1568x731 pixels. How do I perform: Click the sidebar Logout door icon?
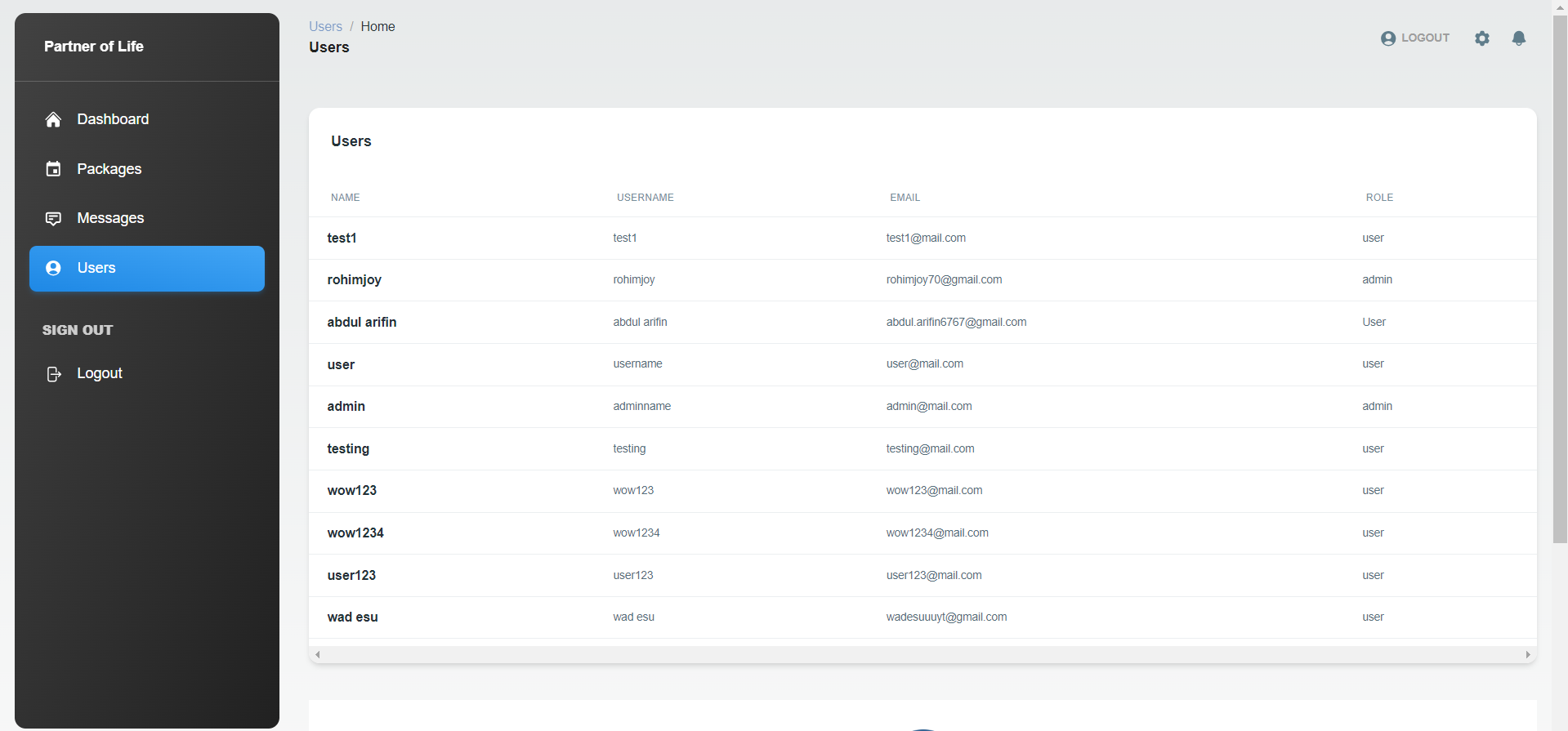(x=54, y=374)
